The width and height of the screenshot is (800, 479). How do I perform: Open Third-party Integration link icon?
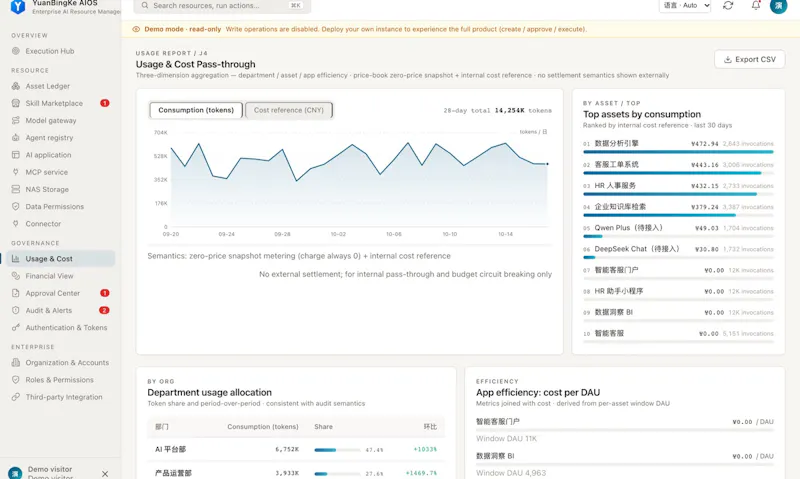tap(16, 397)
